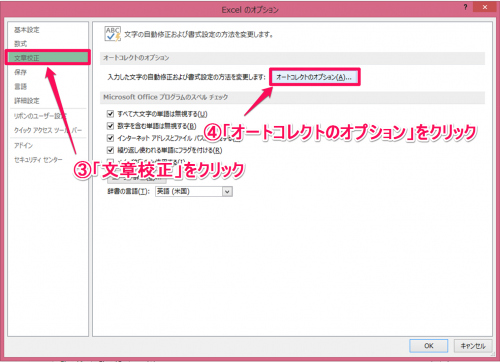Click the キャンセル button
This screenshot has width=500, height=362.
coord(473,346)
